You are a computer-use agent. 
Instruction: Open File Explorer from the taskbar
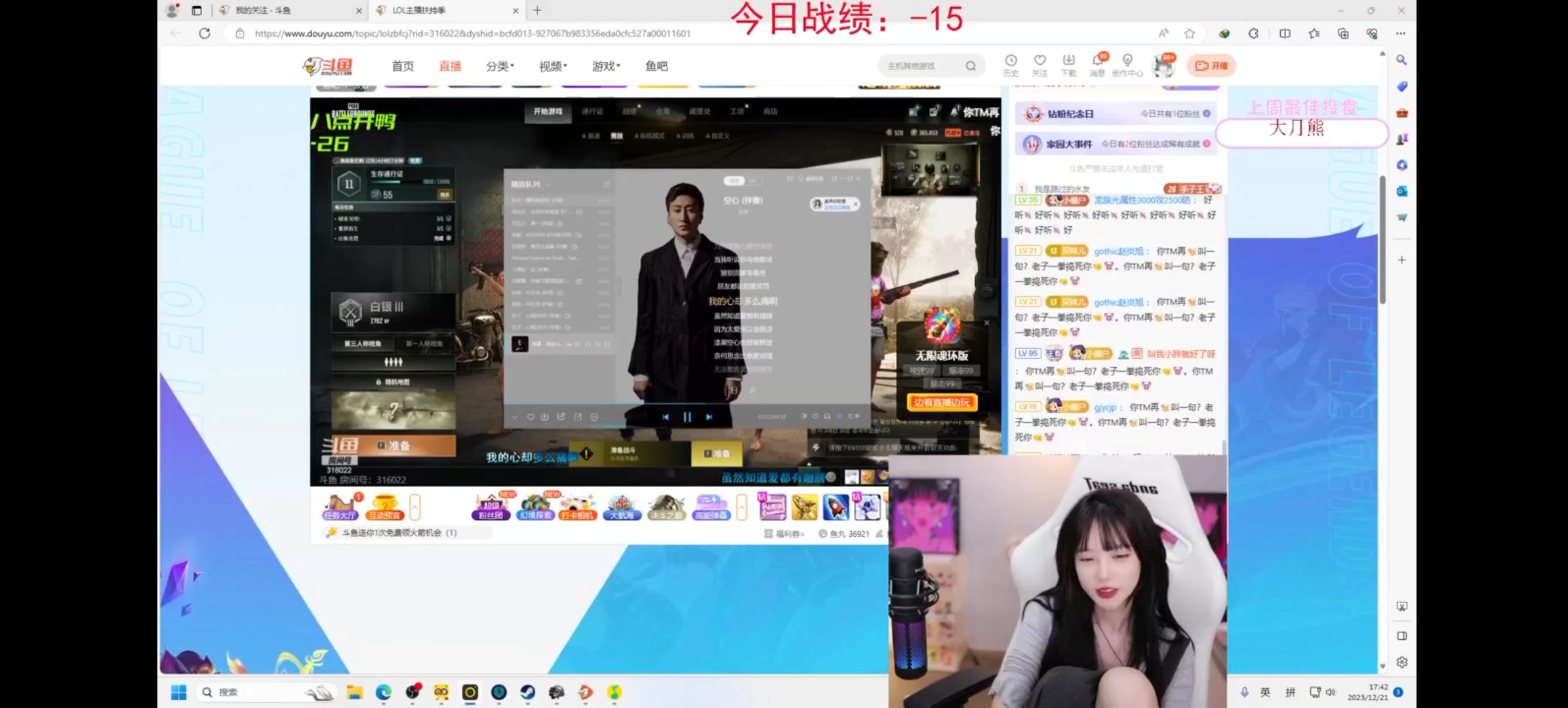click(355, 692)
